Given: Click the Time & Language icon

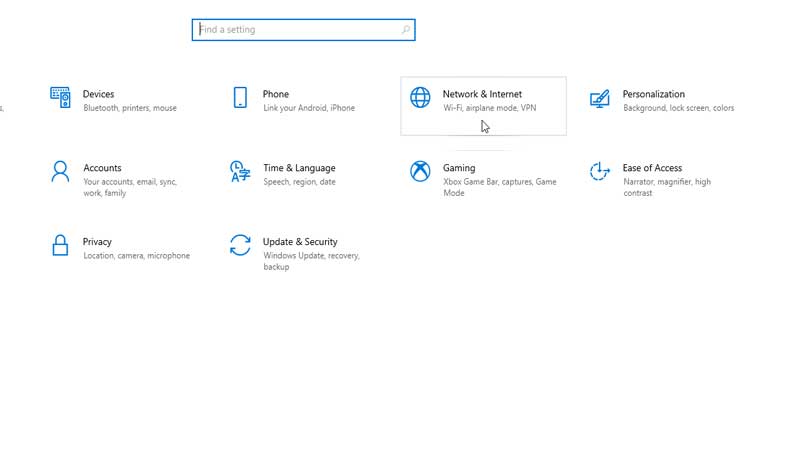Looking at the screenshot, I should (x=240, y=171).
